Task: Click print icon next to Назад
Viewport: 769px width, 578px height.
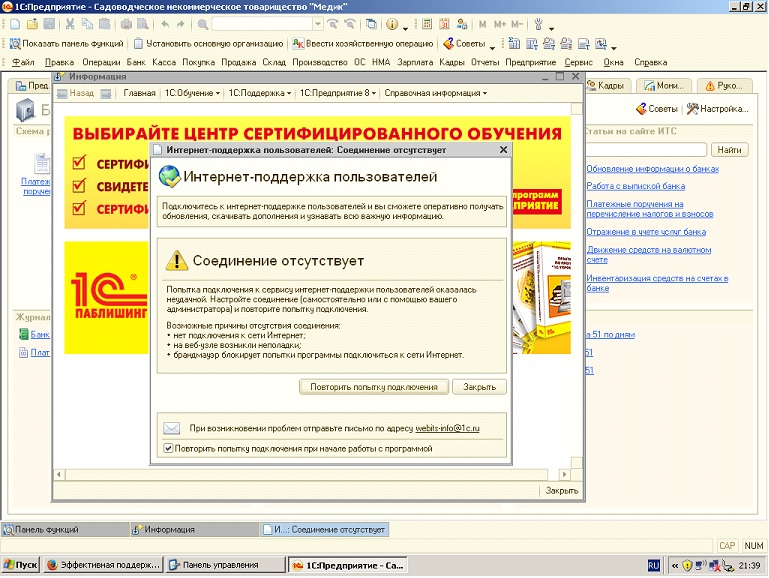Action: (106, 93)
